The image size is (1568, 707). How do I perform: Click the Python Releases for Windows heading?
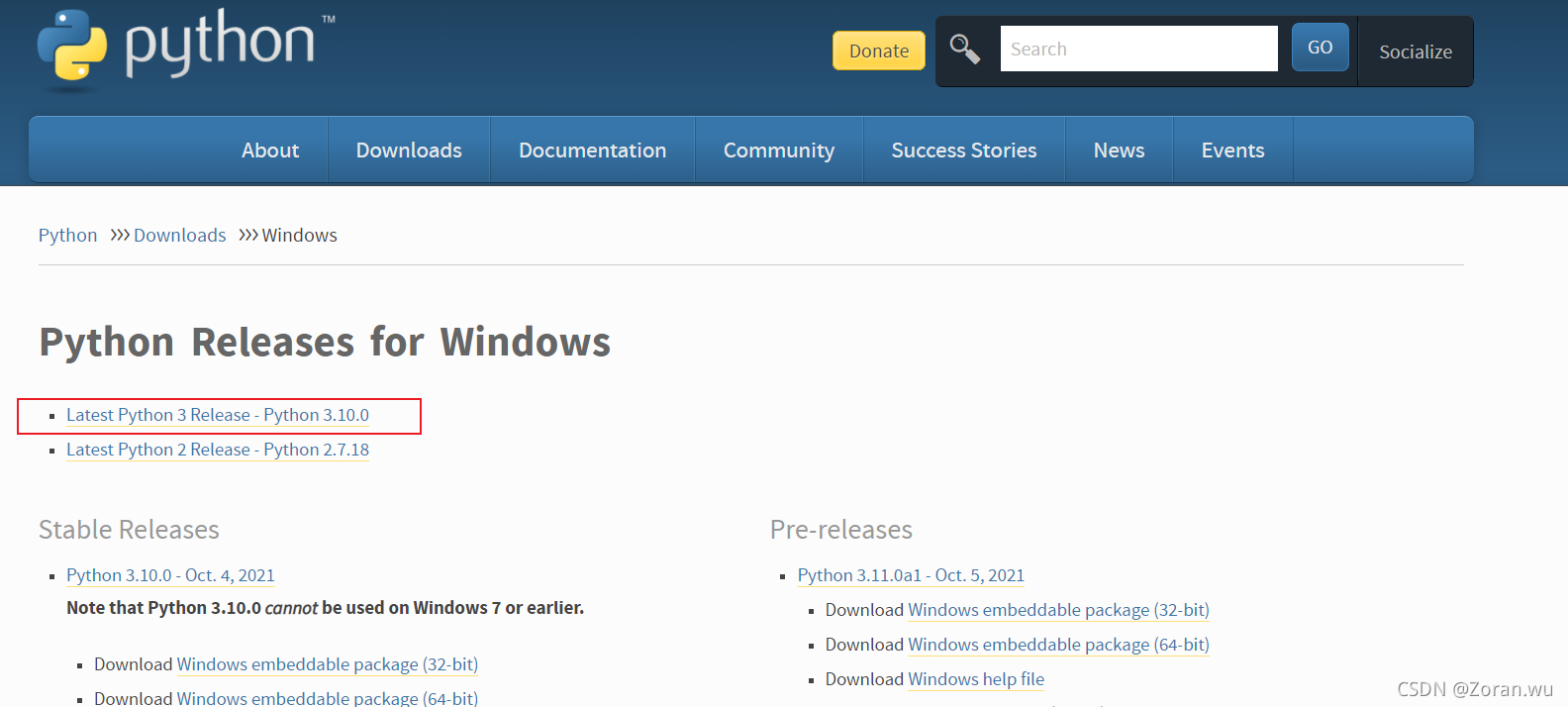pyautogui.click(x=325, y=342)
